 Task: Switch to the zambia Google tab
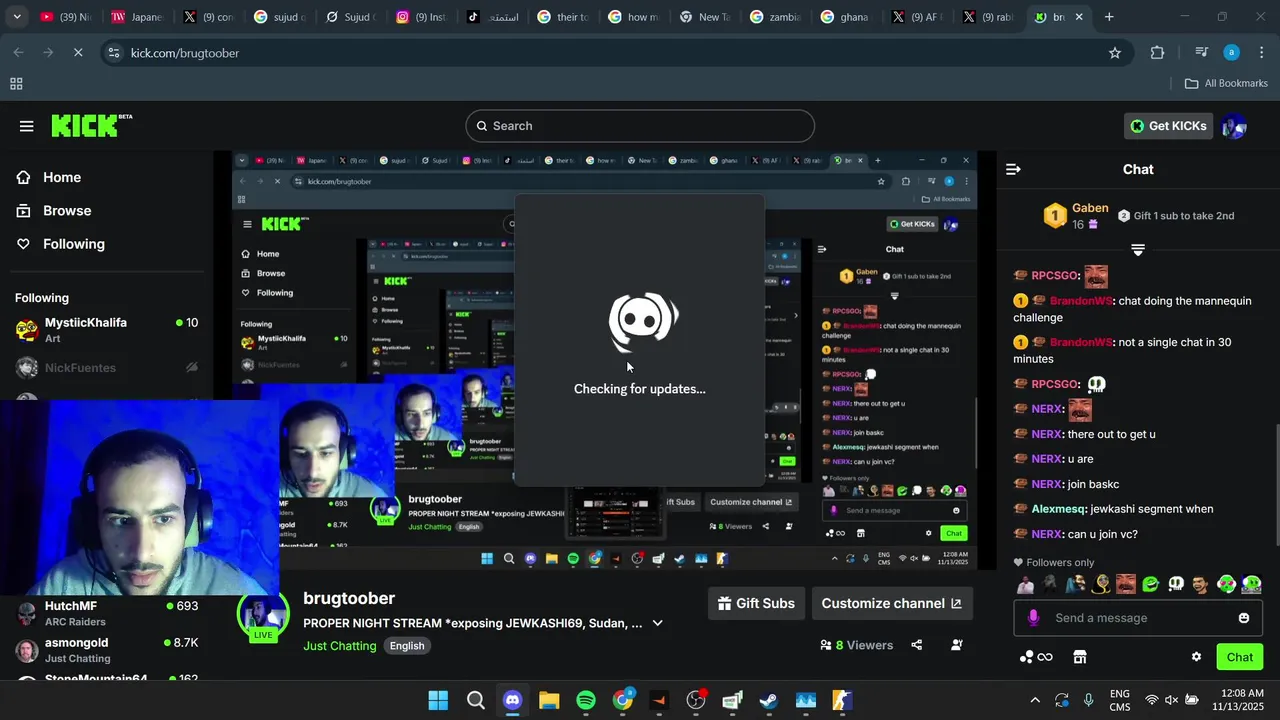(x=777, y=17)
